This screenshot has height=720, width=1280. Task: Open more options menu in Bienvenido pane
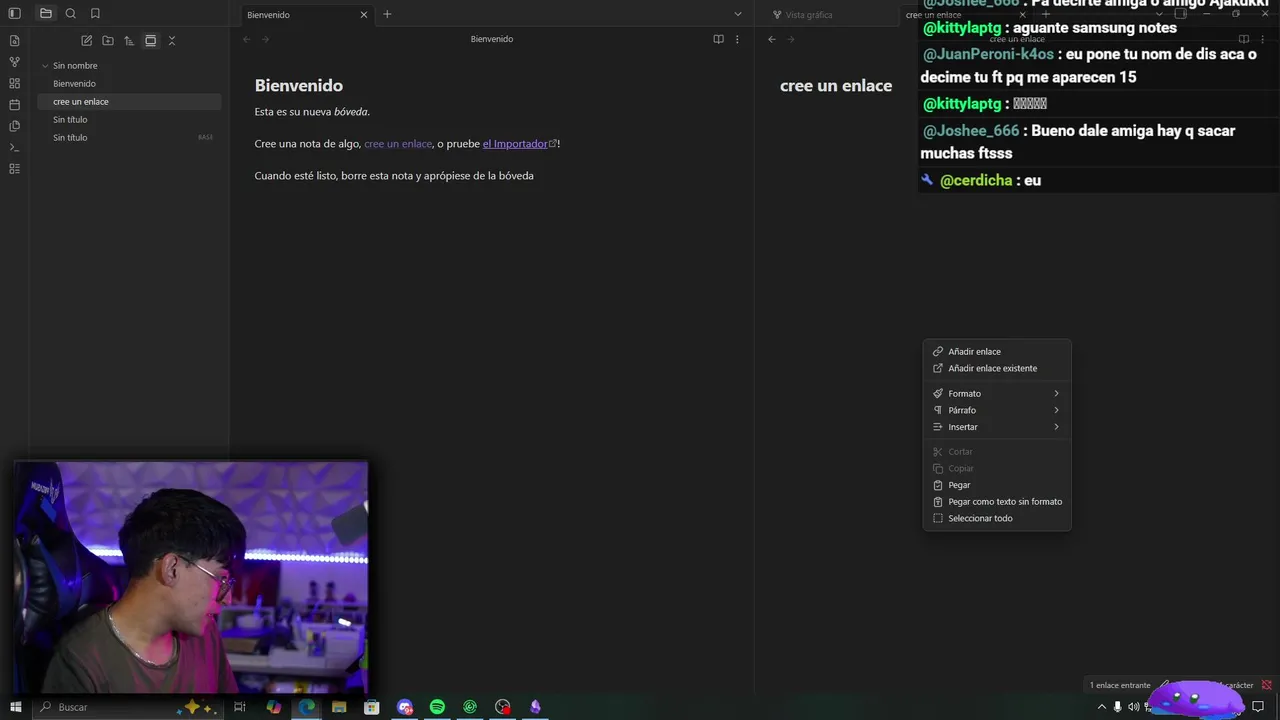point(737,39)
